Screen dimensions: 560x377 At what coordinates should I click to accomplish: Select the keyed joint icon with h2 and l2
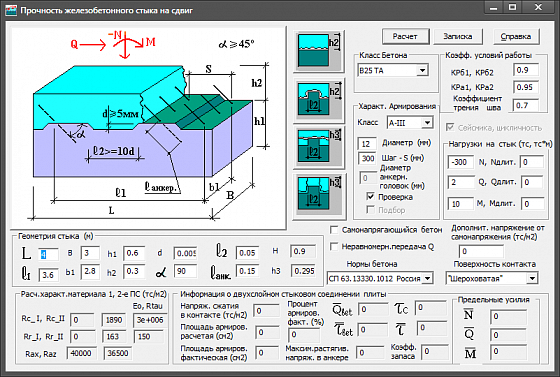point(319,100)
